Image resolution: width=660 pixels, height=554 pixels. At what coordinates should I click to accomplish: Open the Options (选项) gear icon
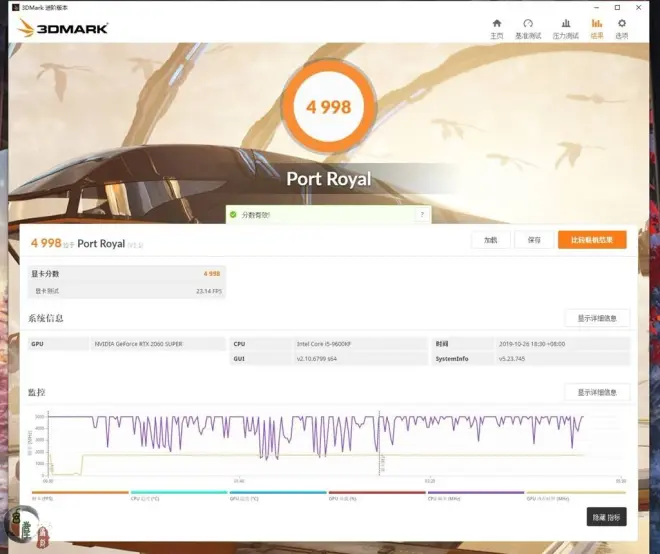(x=622, y=27)
